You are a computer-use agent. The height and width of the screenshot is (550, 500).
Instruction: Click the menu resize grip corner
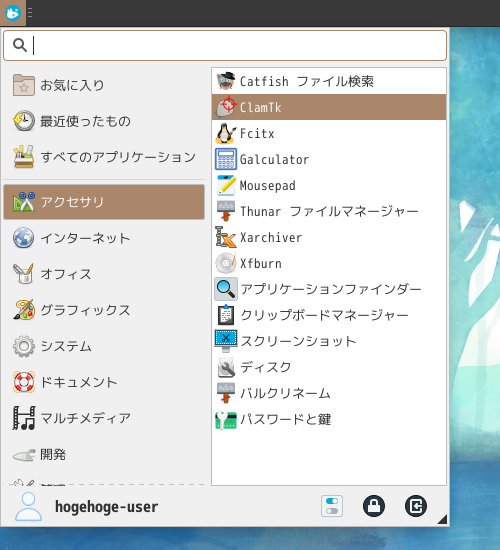443,519
